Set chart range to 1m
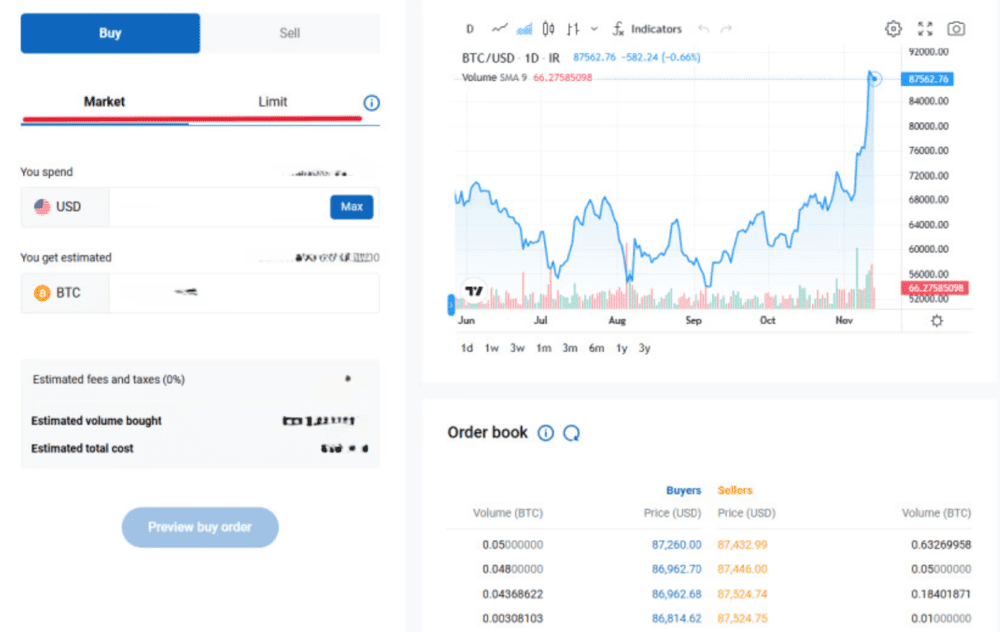 (543, 348)
